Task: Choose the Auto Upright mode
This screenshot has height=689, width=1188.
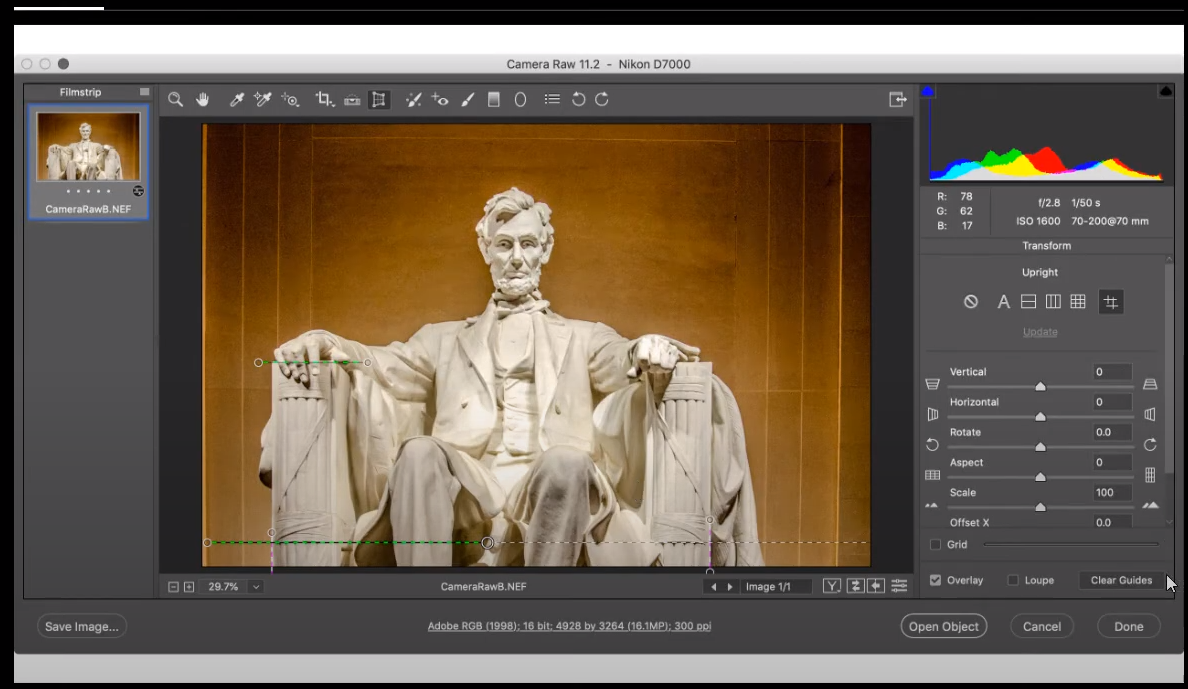Action: (1004, 301)
